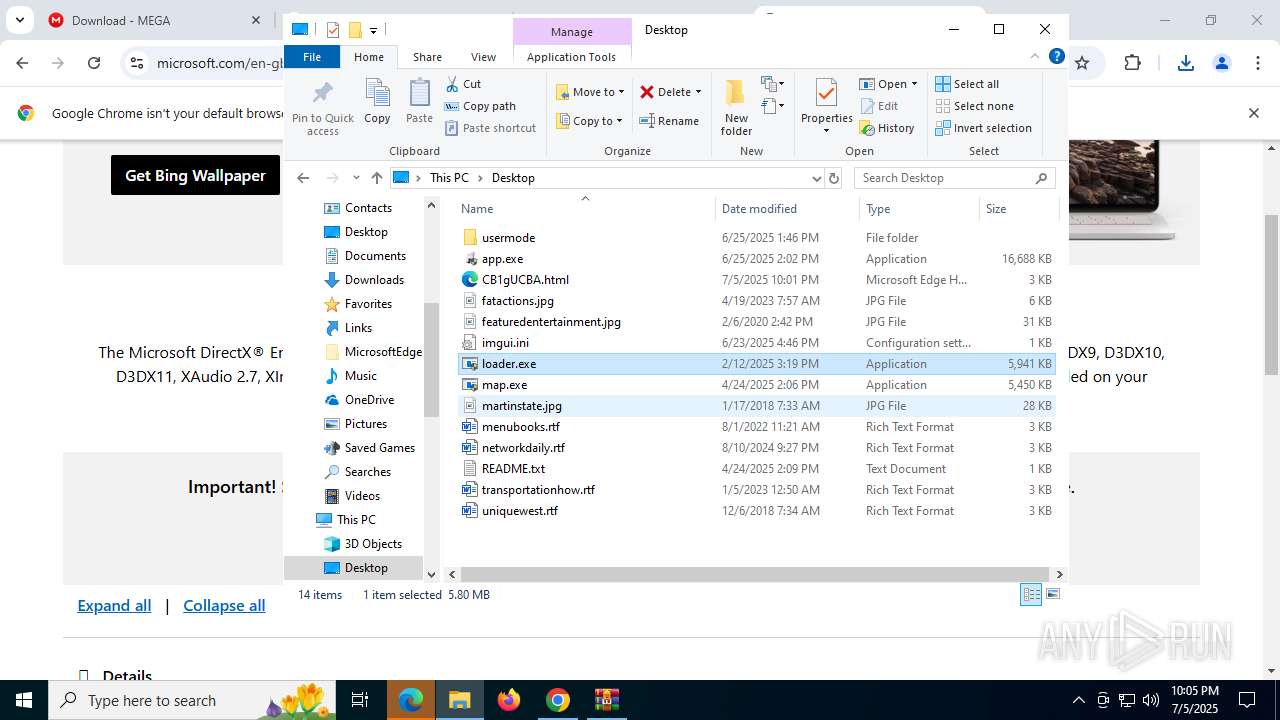Viewport: 1280px width, 720px height.
Task: Open the Chrome extensions puzzle icon
Action: 1132,63
